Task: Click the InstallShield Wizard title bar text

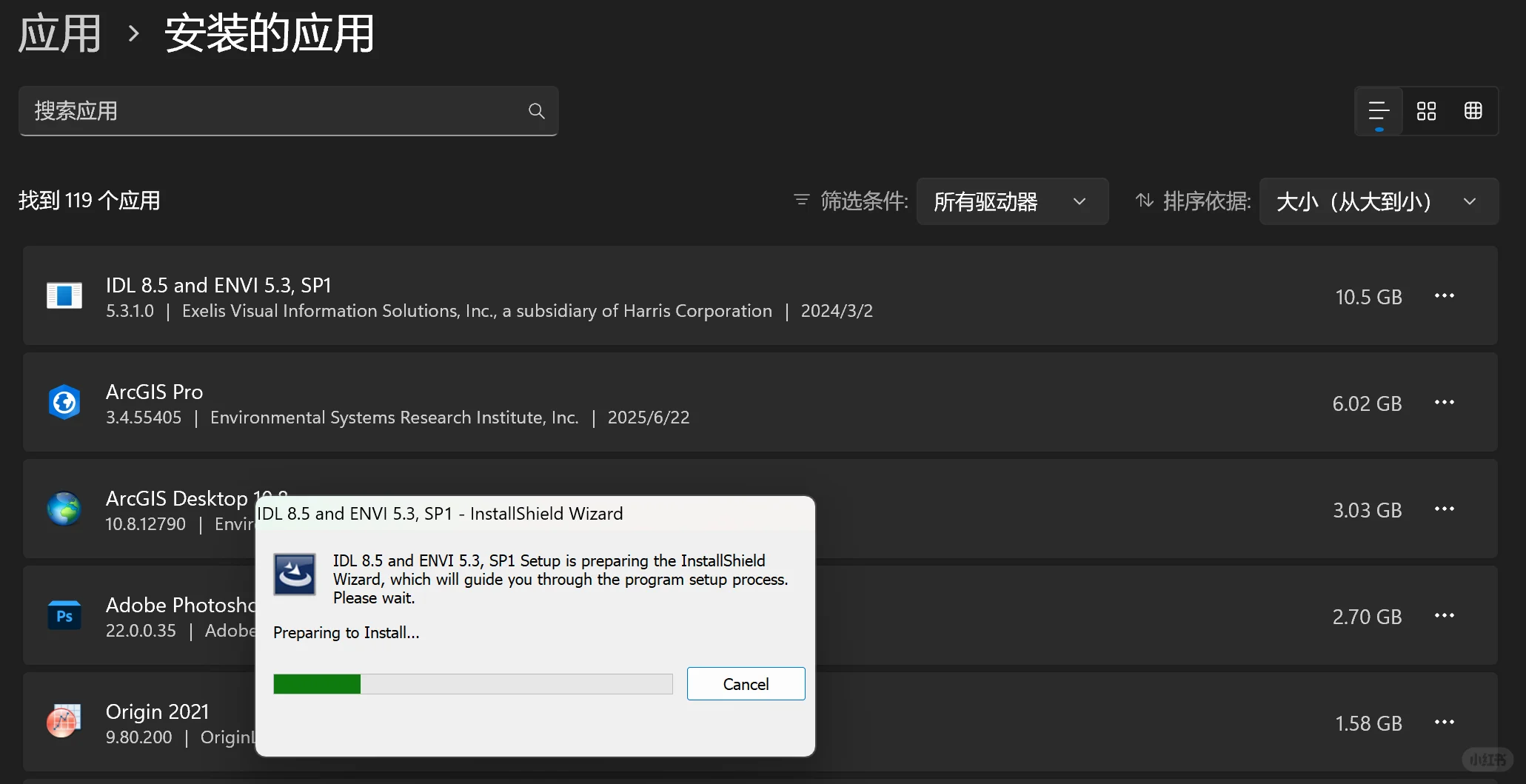Action: (440, 514)
